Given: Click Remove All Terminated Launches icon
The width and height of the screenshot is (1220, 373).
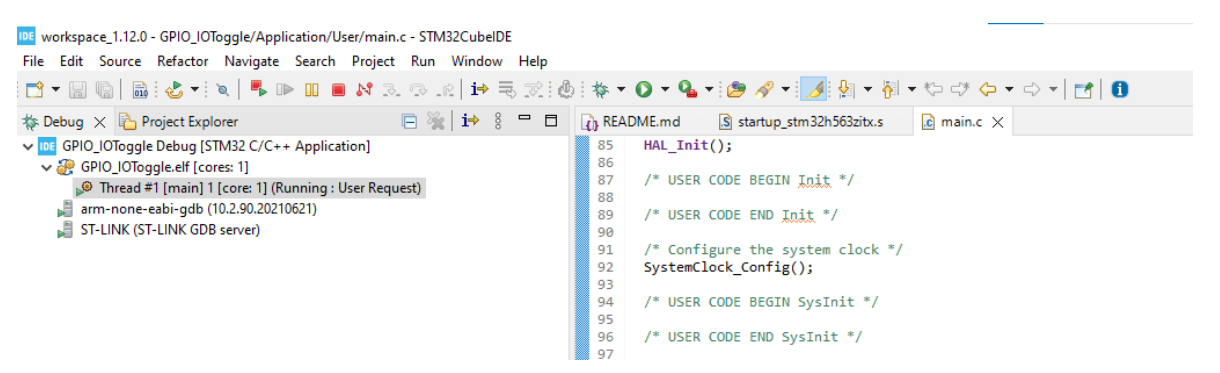Looking at the screenshot, I should coord(436,122).
